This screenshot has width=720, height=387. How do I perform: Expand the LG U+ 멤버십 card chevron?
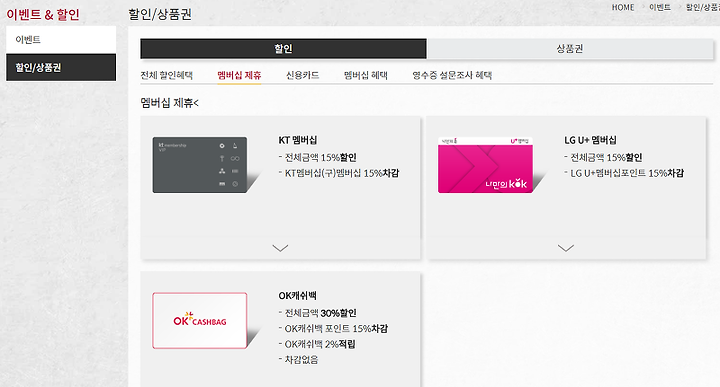[x=566, y=248]
